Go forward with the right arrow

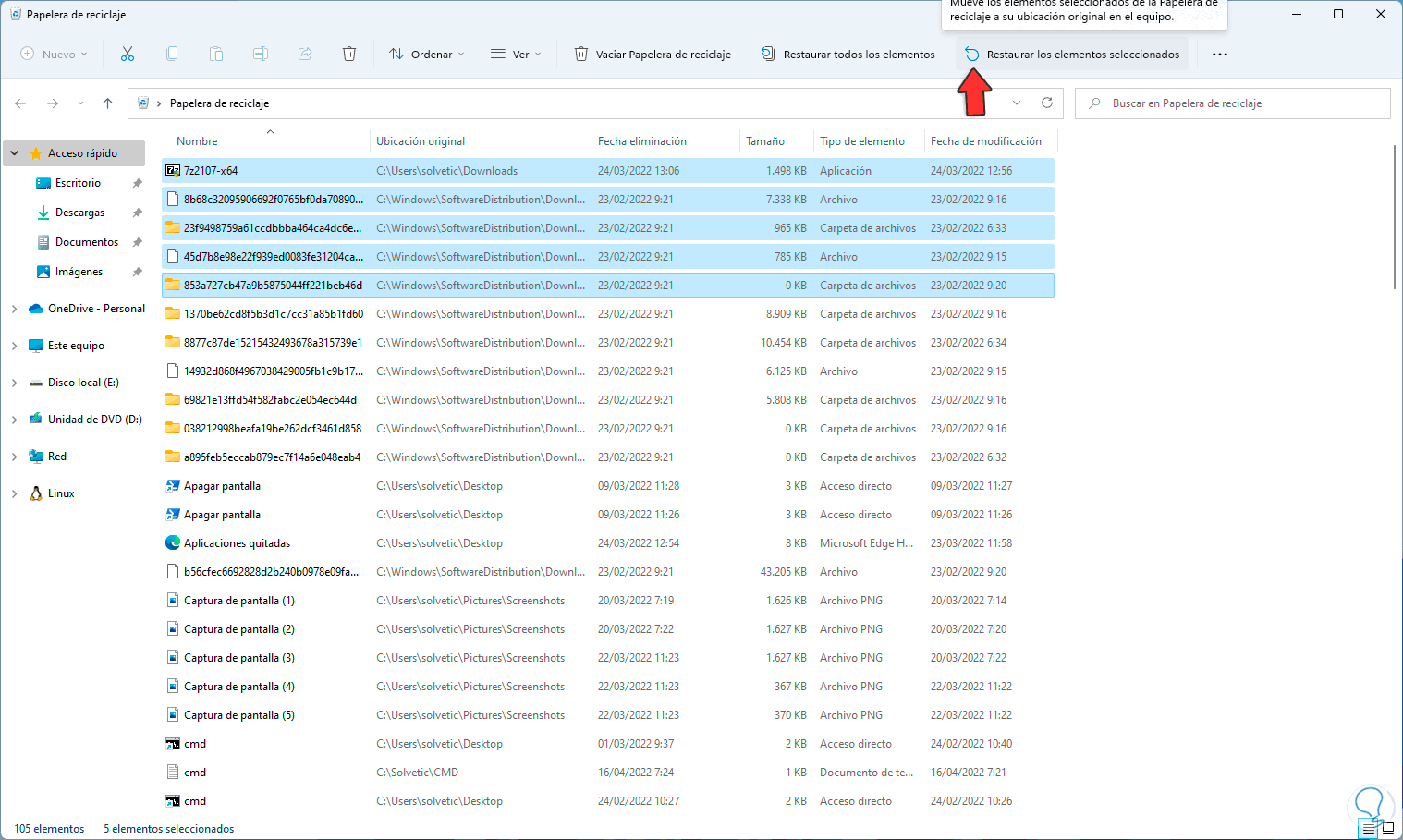coord(53,103)
